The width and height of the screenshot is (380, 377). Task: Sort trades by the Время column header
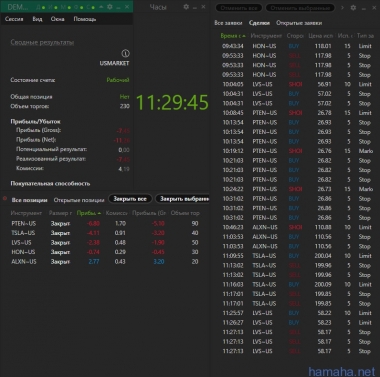233,36
